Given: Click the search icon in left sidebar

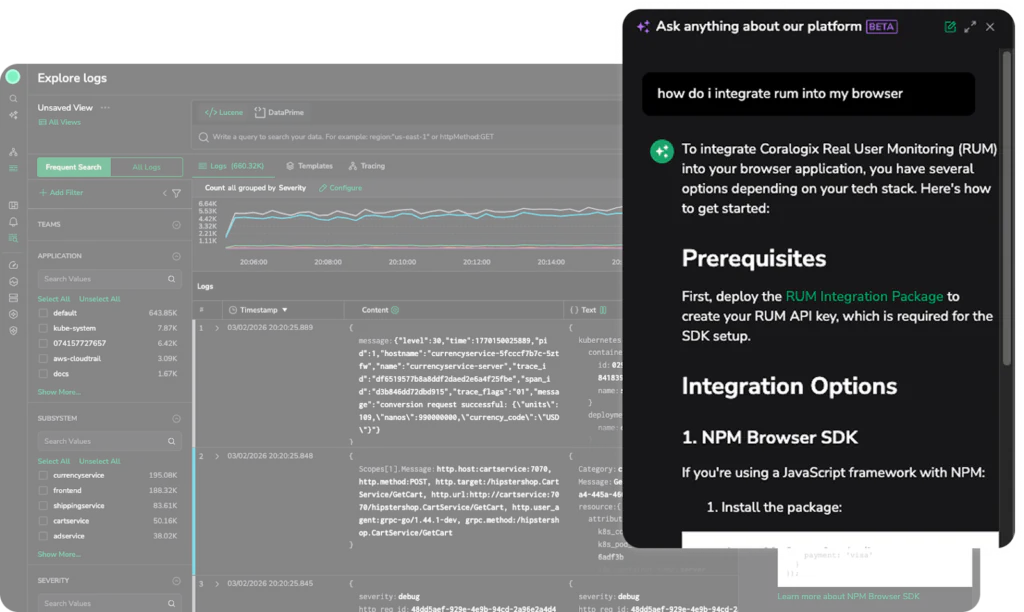Looking at the screenshot, I should [x=13, y=99].
